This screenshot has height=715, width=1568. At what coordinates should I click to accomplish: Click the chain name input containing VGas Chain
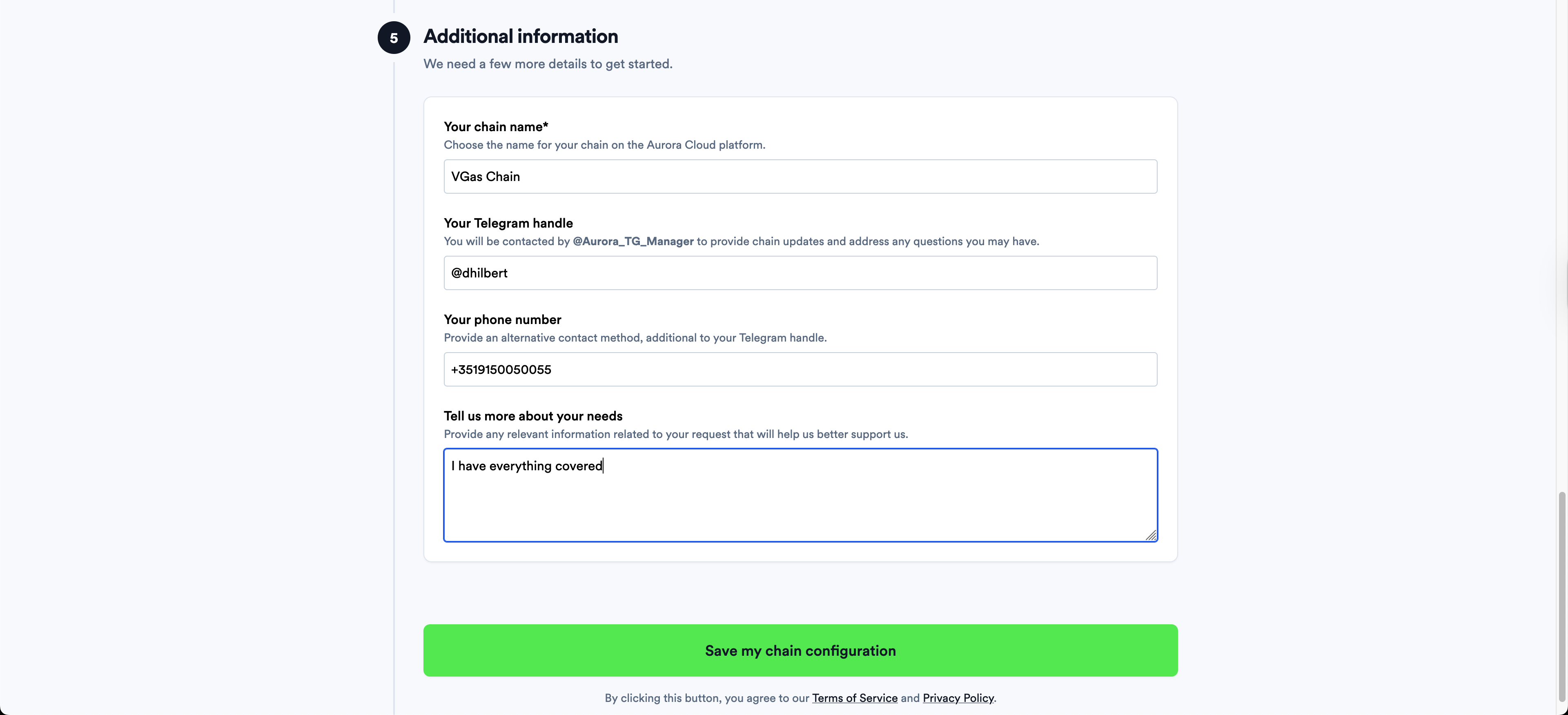(x=800, y=177)
